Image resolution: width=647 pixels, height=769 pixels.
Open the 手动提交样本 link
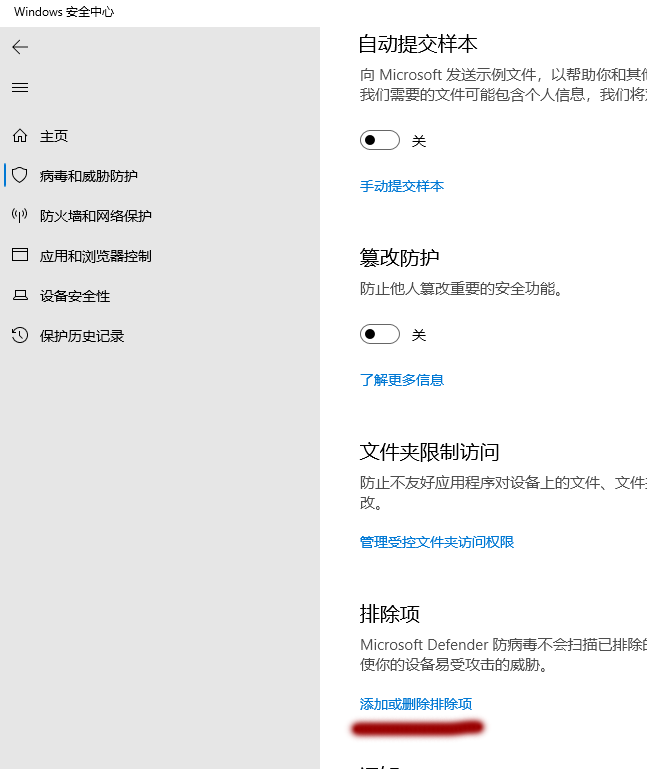401,186
